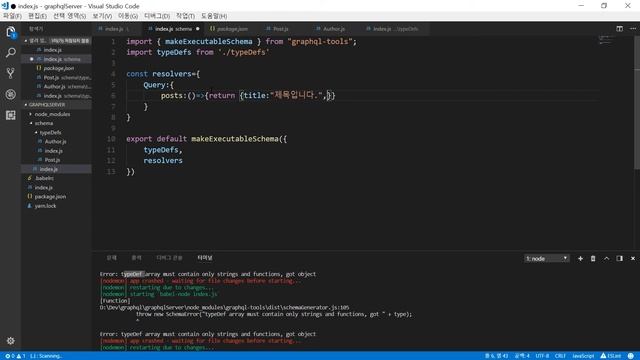Screen dimensions: 640x360
Task: Move the panel with the panel position icon
Action: click(620, 258)
